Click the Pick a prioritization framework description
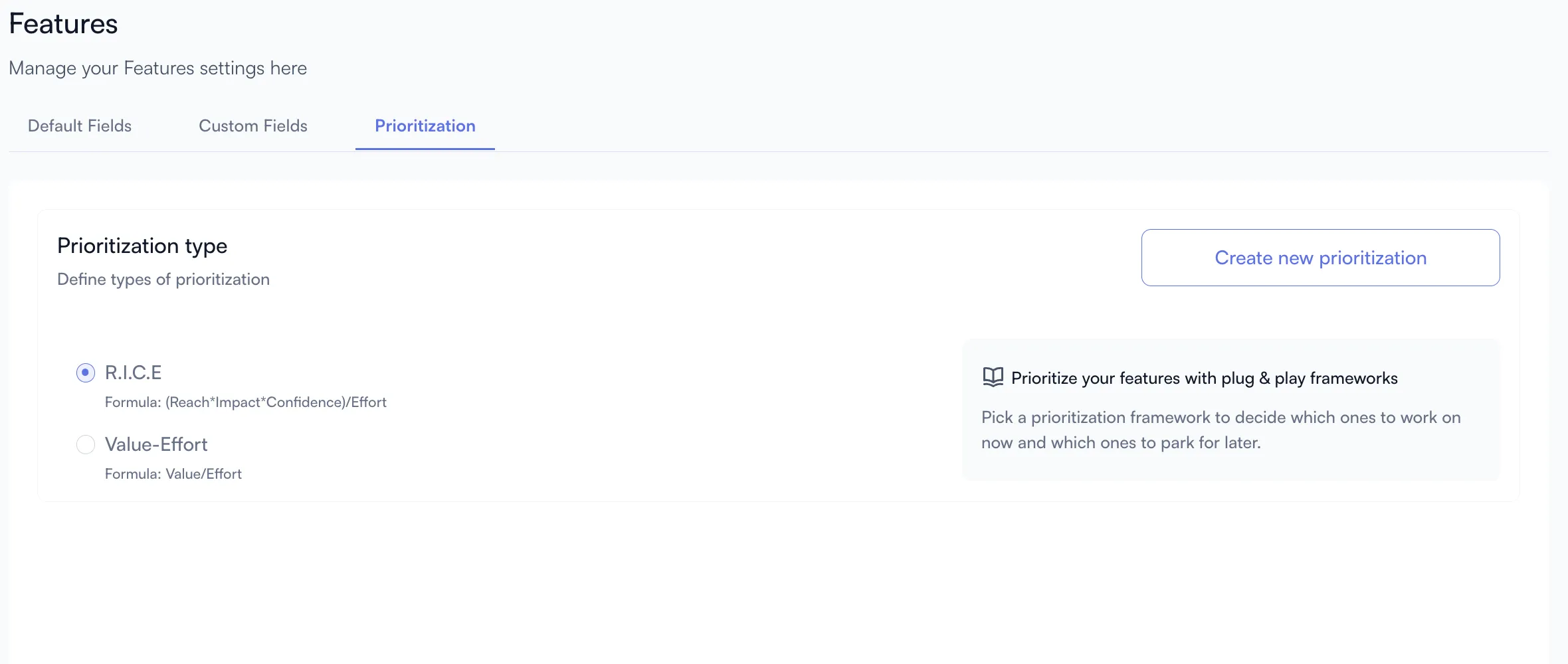Screen dimensions: 1568x664 click(x=1221, y=430)
